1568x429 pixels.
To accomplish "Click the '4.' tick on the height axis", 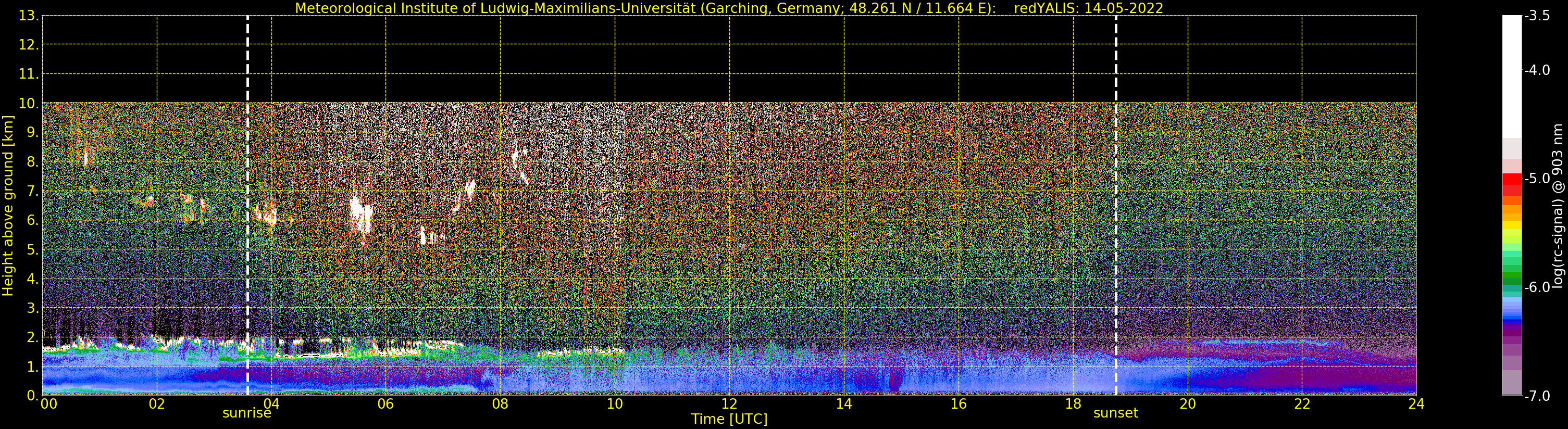I will 33,279.
